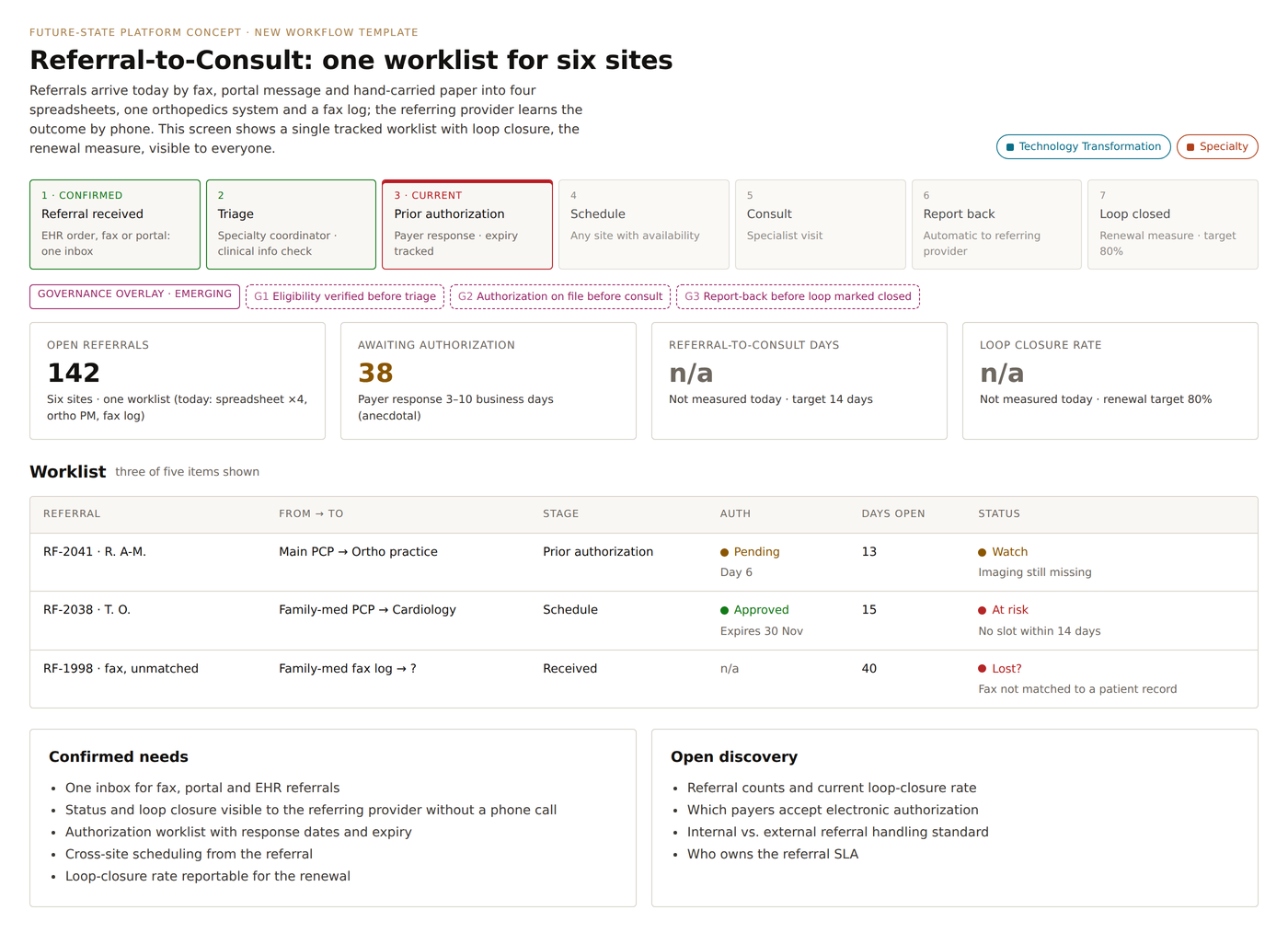This screenshot has height=933, width=1288.
Task: Click the STAGE column header
Action: [561, 514]
